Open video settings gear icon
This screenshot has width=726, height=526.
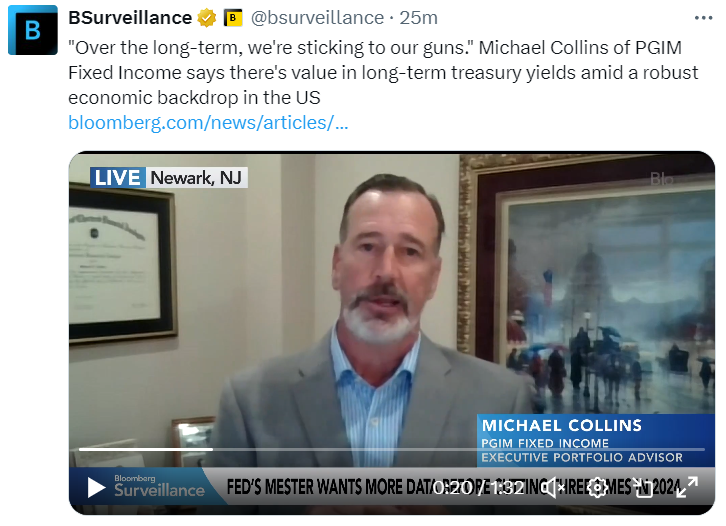point(598,488)
